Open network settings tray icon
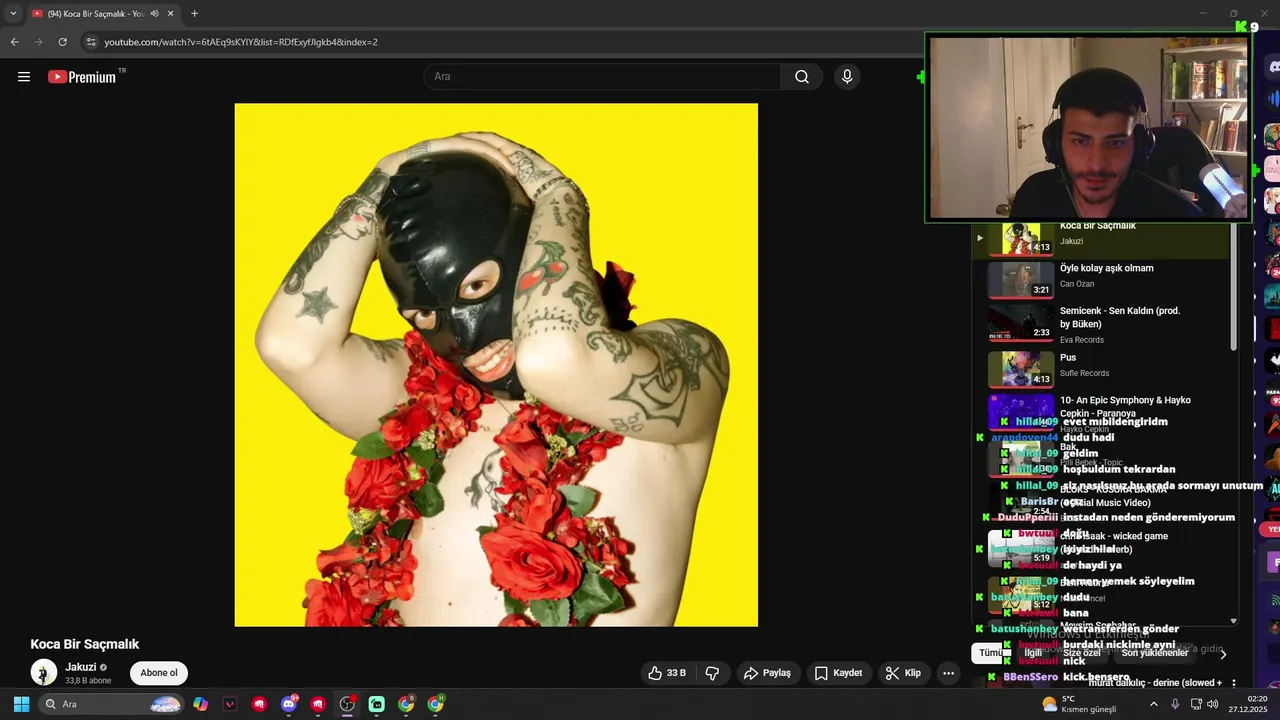Screen dimensions: 1280x720 point(1196,704)
